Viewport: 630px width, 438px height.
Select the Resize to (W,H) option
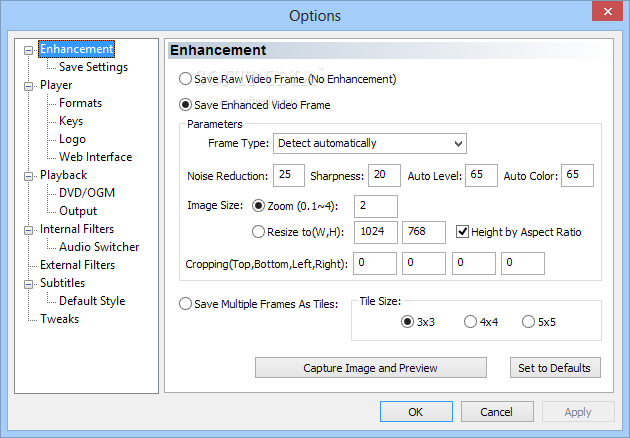coord(258,231)
